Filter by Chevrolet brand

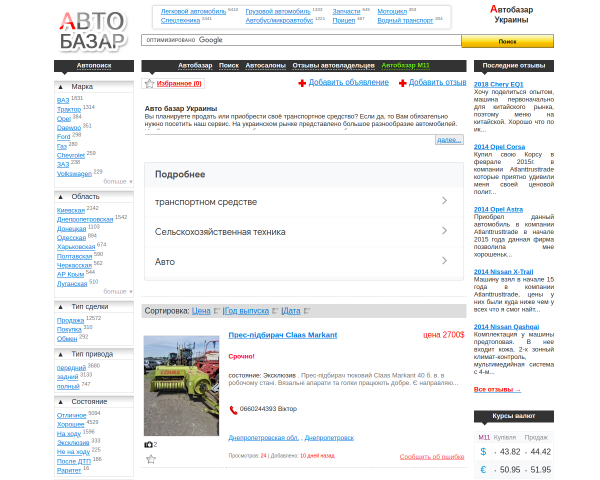pyautogui.click(x=71, y=155)
